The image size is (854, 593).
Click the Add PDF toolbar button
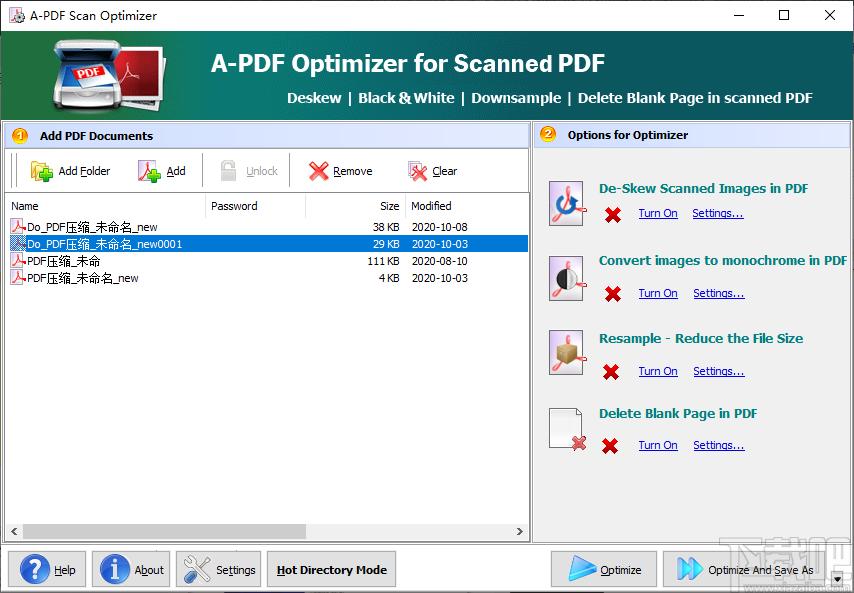pyautogui.click(x=162, y=171)
